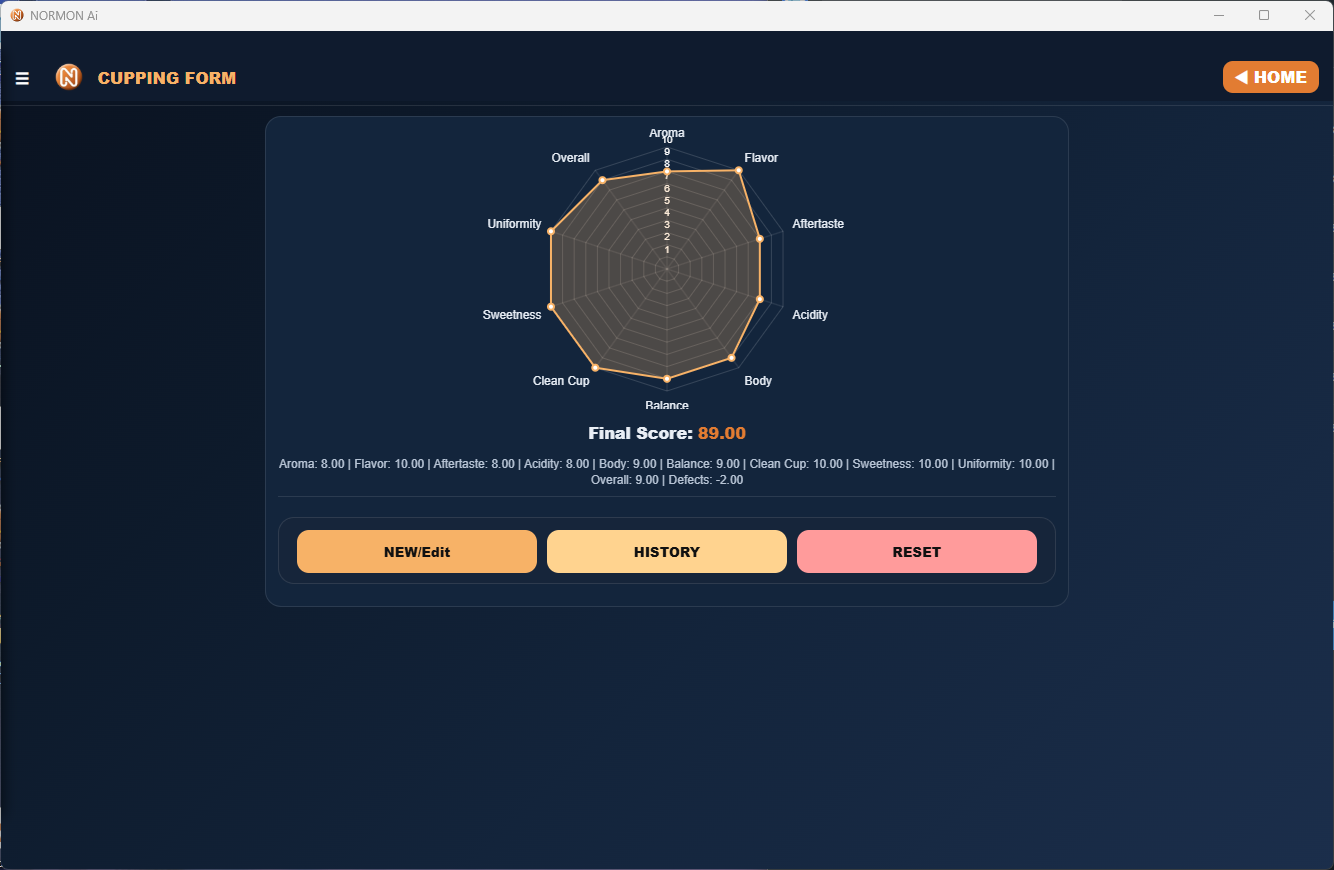Select the Flavor data point on radar chart
1334x870 pixels.
tap(739, 171)
